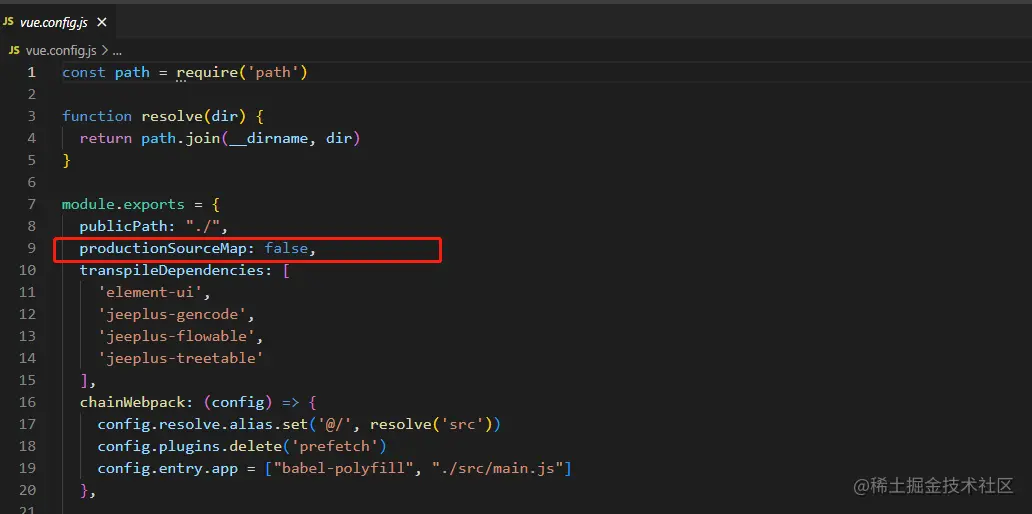This screenshot has height=514, width=1032.
Task: Click the false value on line 9
Action: pyautogui.click(x=286, y=249)
